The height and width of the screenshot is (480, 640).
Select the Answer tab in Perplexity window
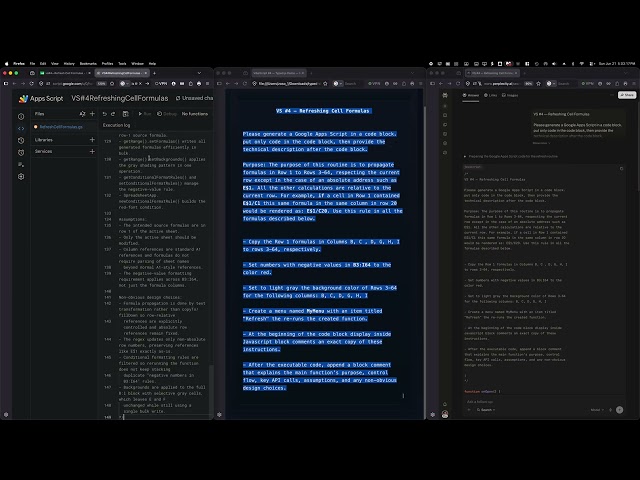click(471, 95)
